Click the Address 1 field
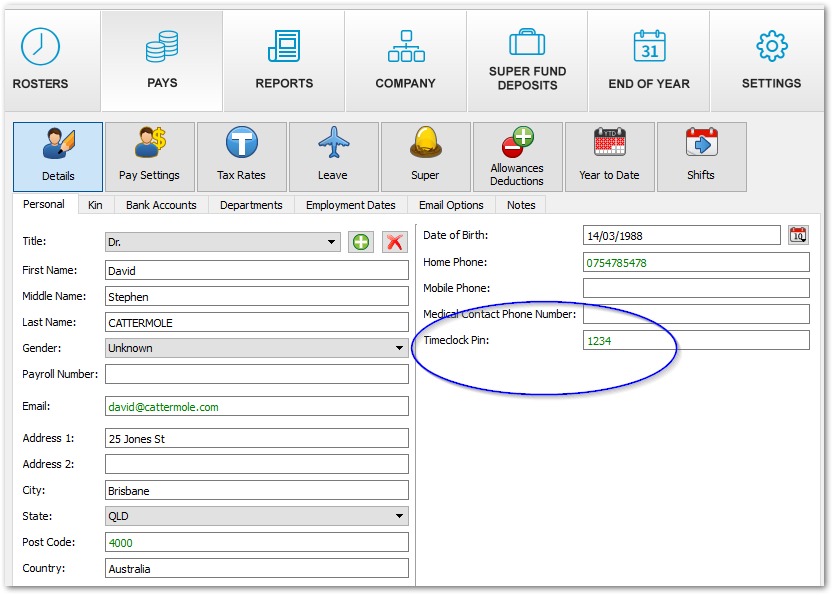The width and height of the screenshot is (833, 595). 257,438
